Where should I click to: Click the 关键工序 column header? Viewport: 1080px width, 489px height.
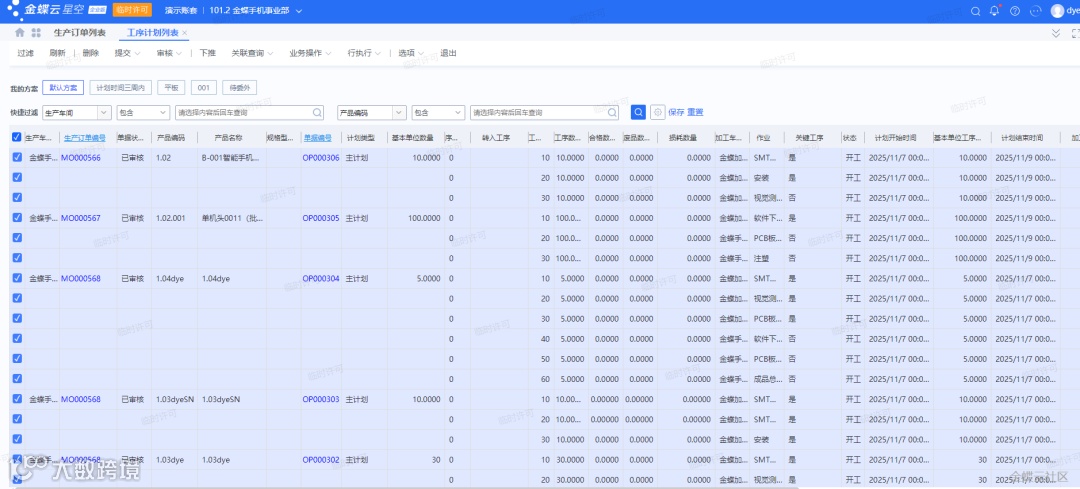[809, 138]
